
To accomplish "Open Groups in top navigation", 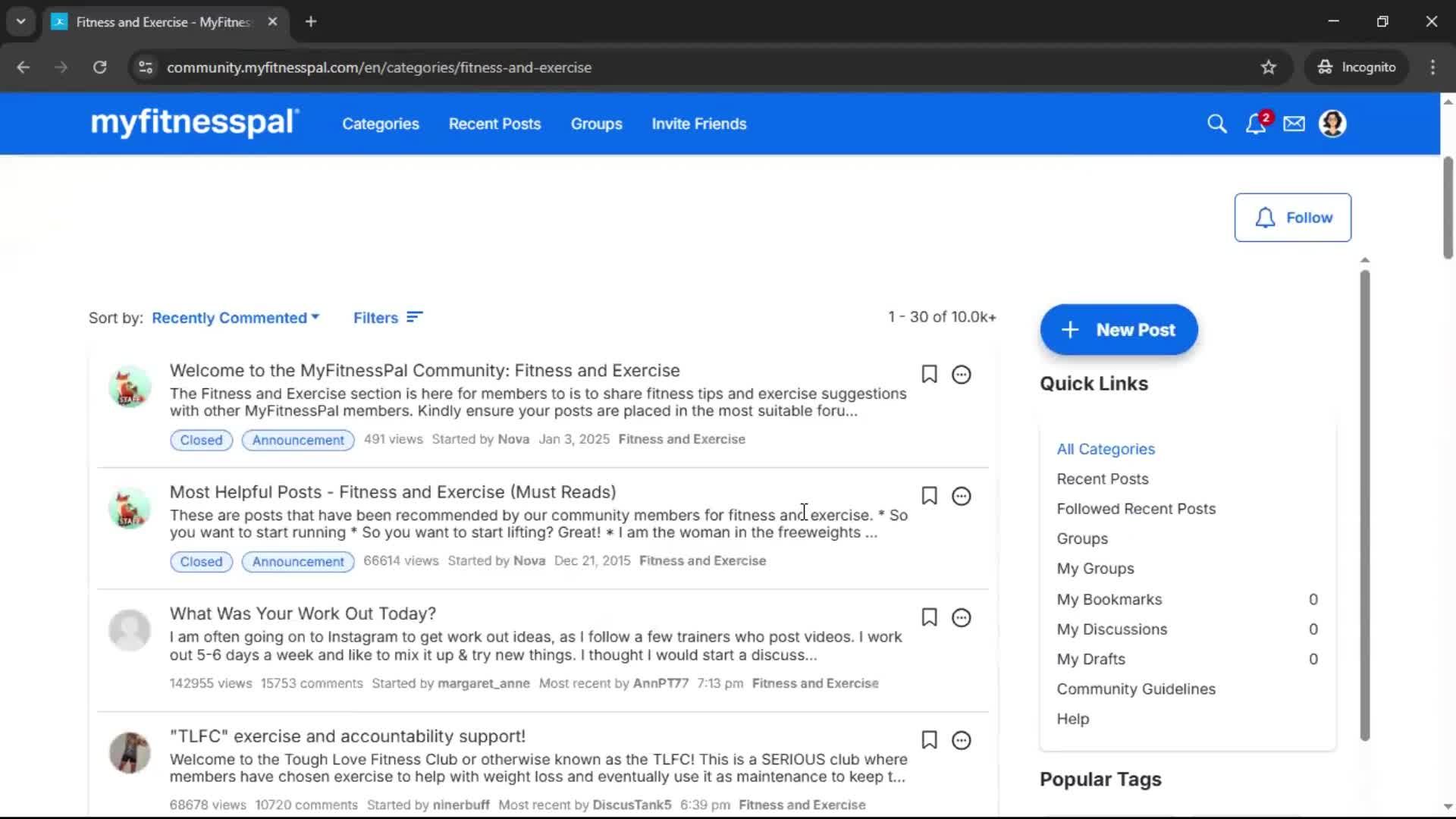I will click(596, 124).
